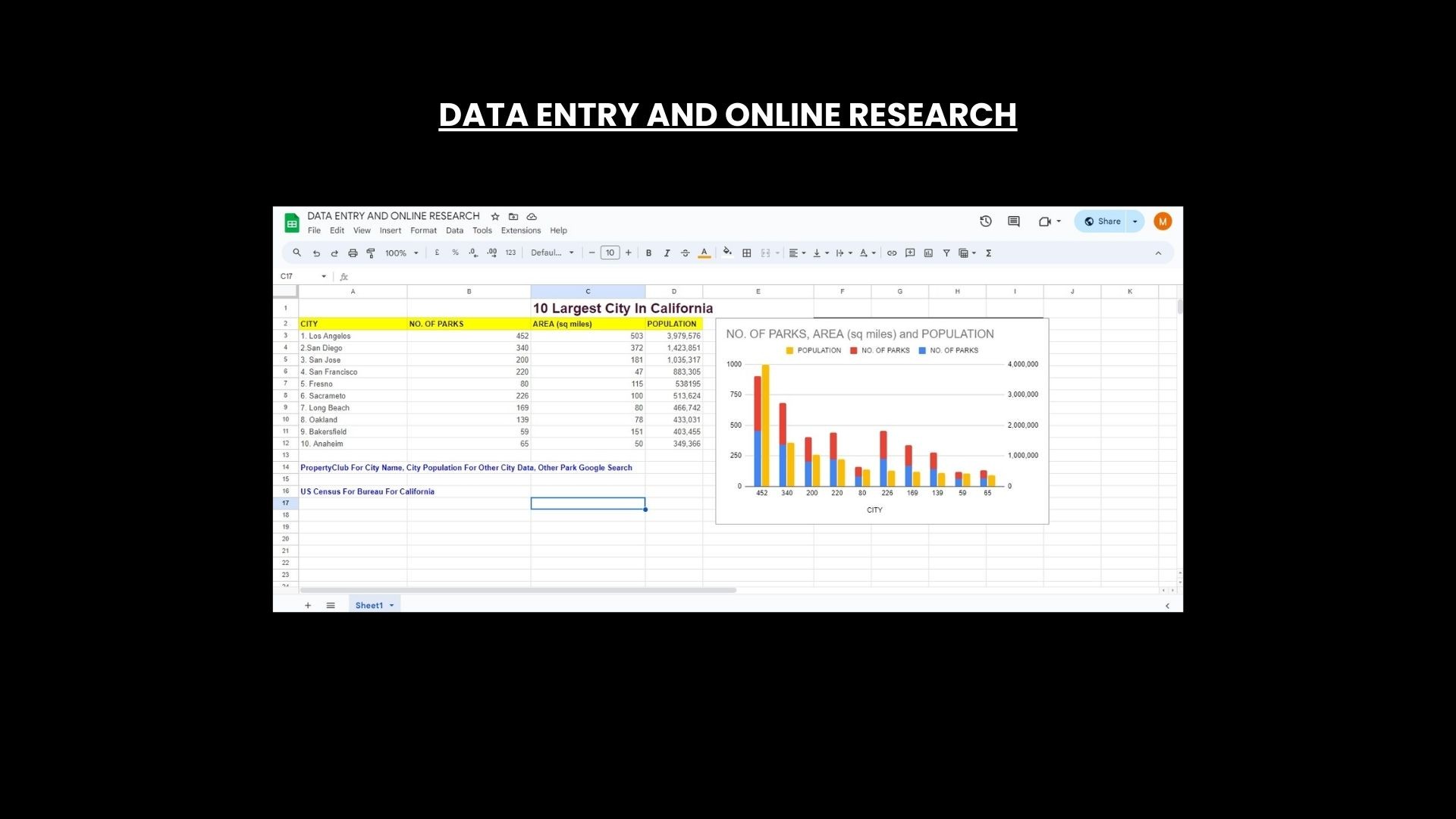1456x819 pixels.
Task: Open the Default font dropdown
Action: click(x=552, y=253)
